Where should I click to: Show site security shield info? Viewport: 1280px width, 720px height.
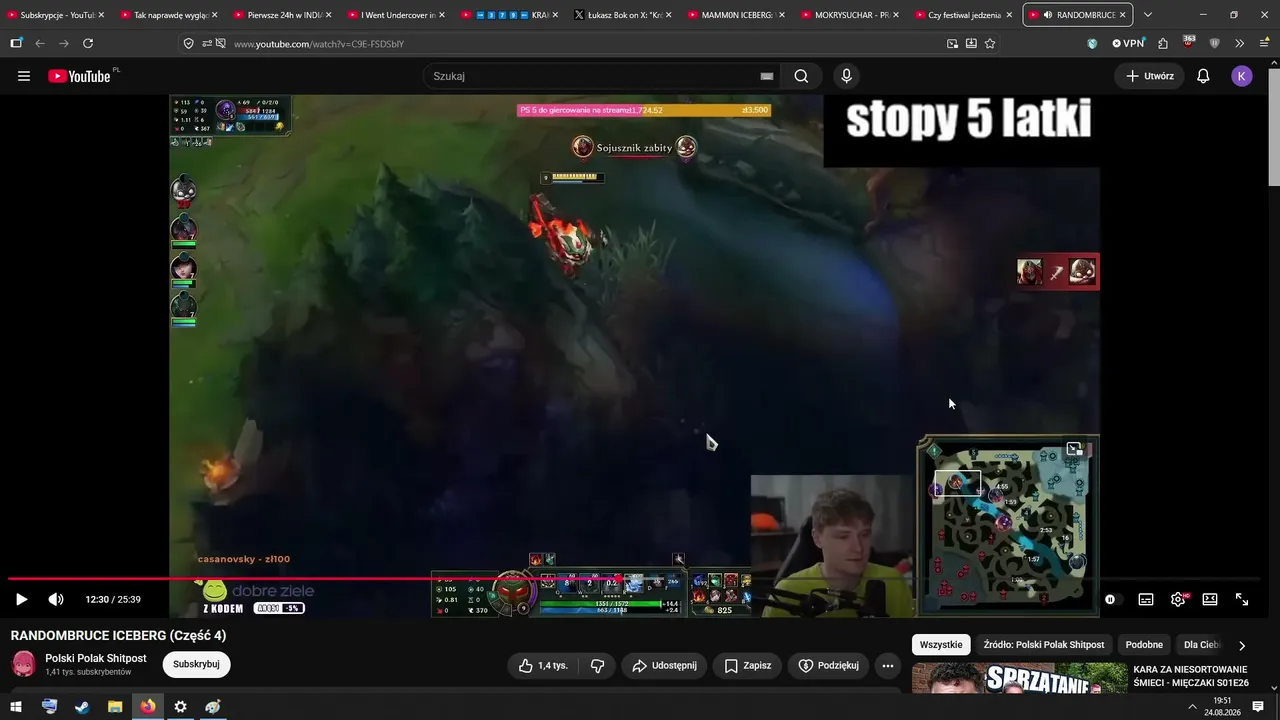pos(188,44)
